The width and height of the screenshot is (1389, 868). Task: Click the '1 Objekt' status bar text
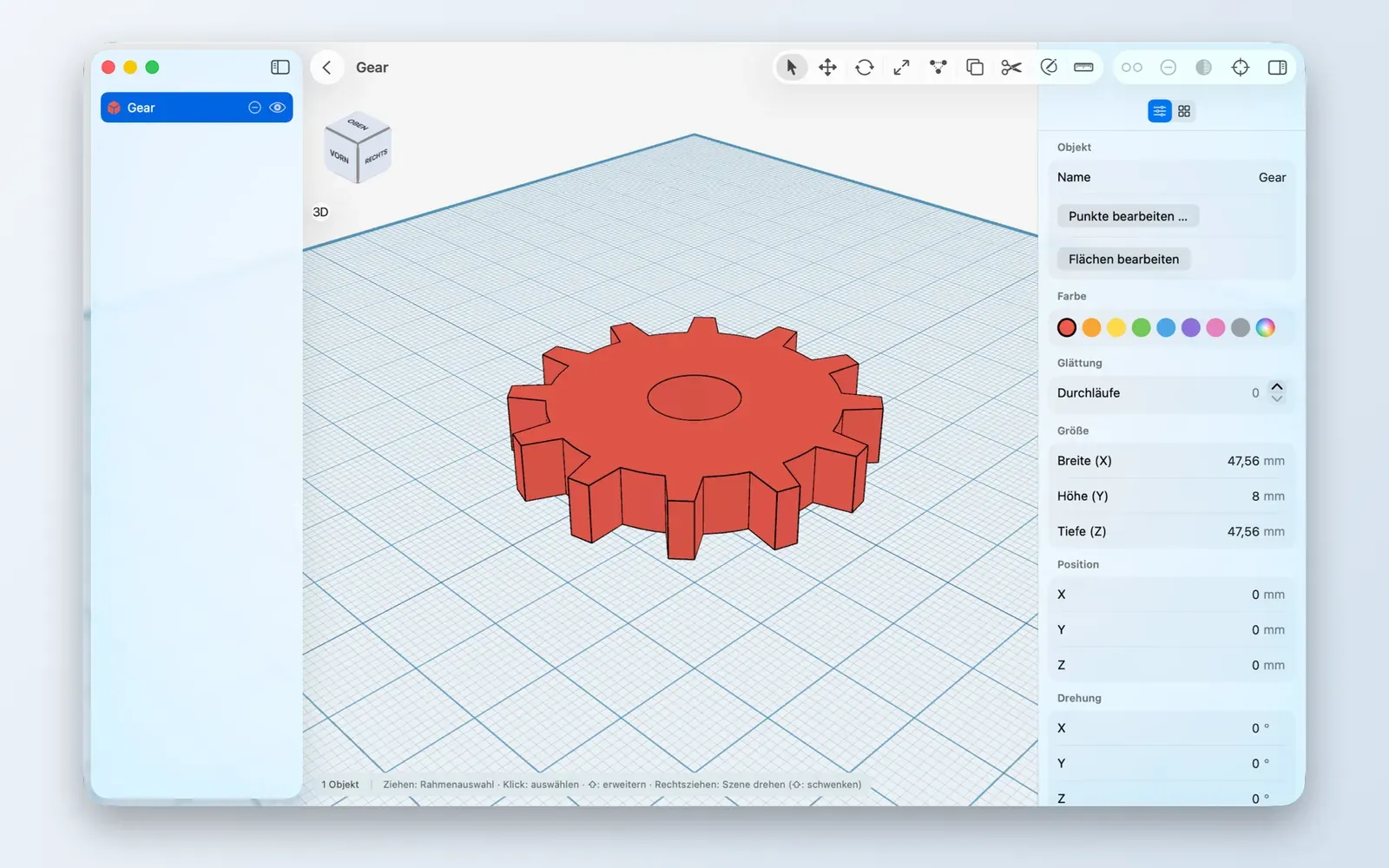[340, 785]
